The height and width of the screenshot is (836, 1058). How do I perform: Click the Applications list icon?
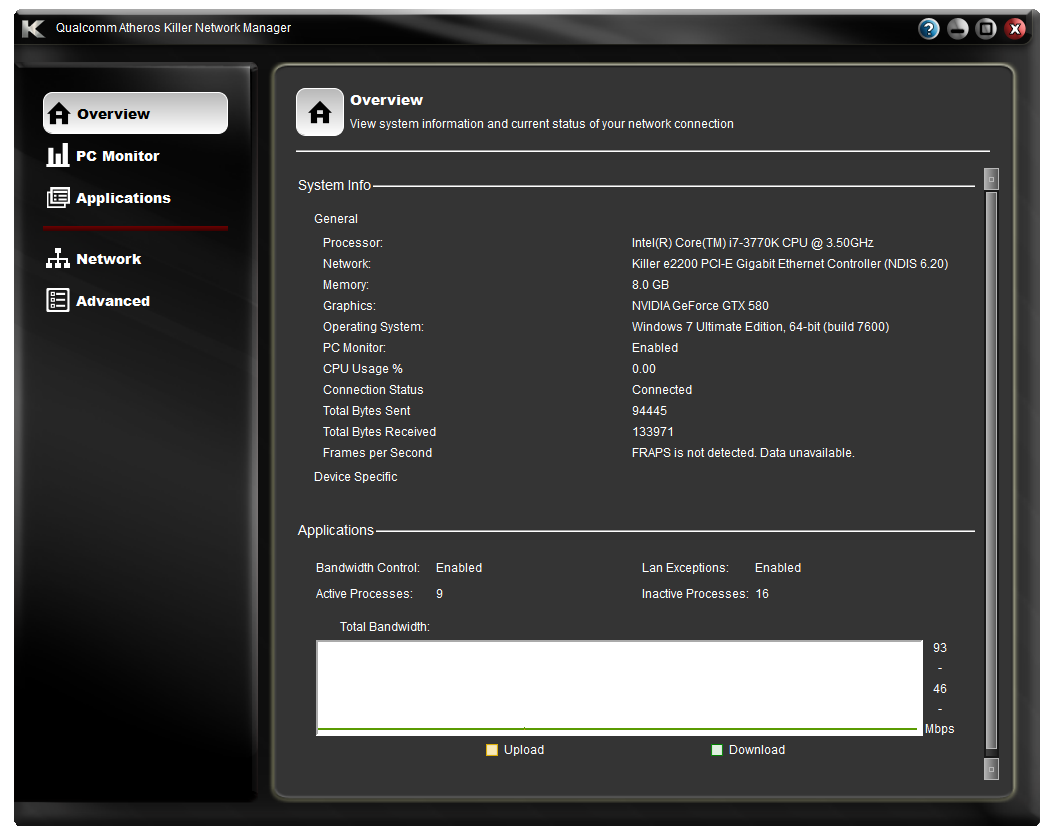click(x=58, y=198)
